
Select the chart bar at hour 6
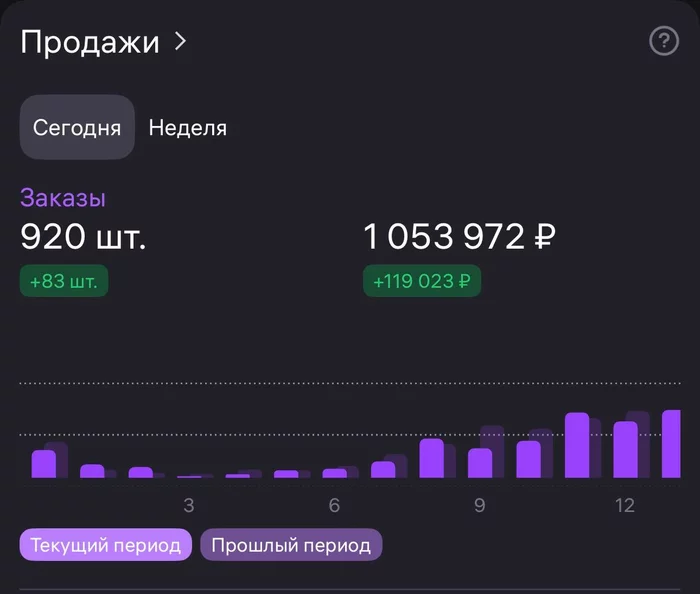pos(334,473)
